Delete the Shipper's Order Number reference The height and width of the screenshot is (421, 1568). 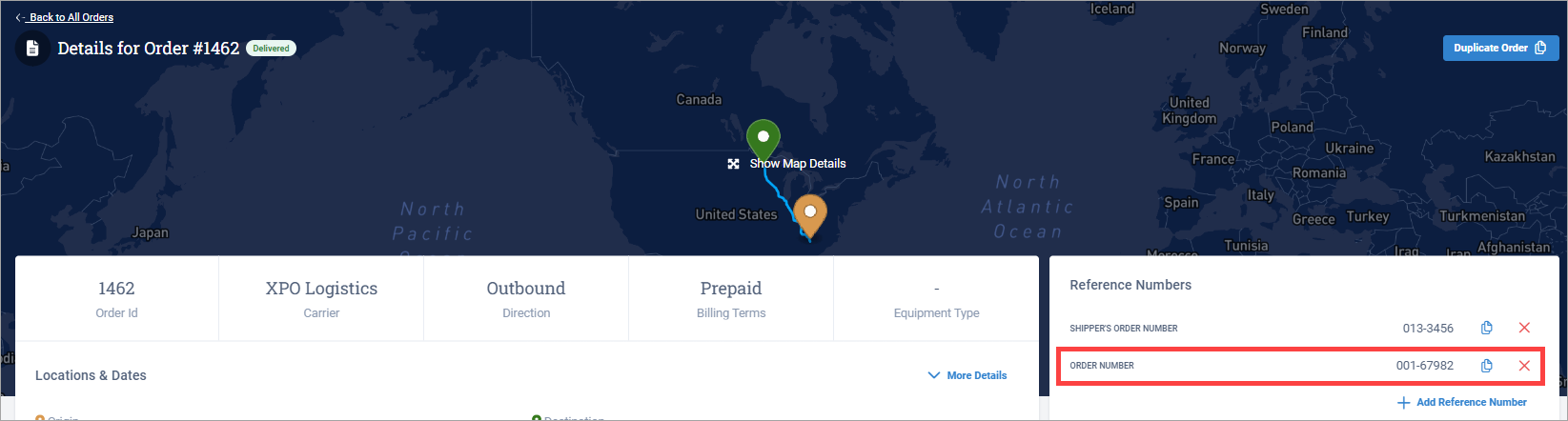(1524, 328)
